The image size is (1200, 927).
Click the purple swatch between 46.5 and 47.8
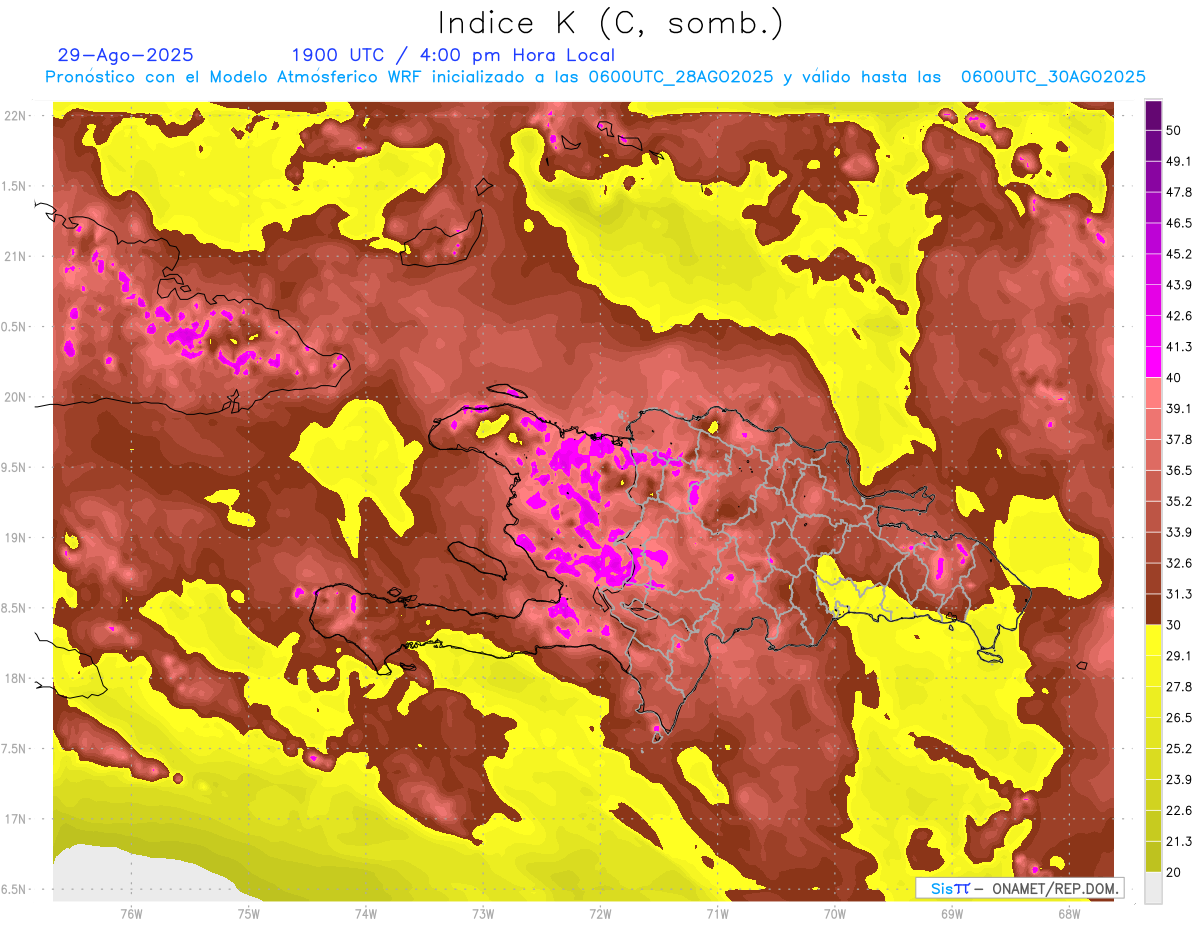coord(1153,207)
